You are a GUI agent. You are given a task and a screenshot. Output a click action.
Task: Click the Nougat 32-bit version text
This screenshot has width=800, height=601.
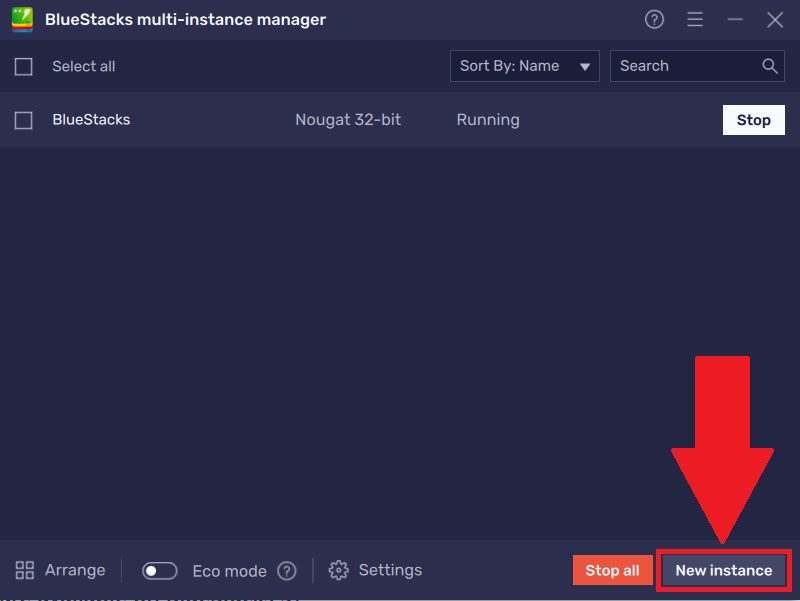click(348, 120)
